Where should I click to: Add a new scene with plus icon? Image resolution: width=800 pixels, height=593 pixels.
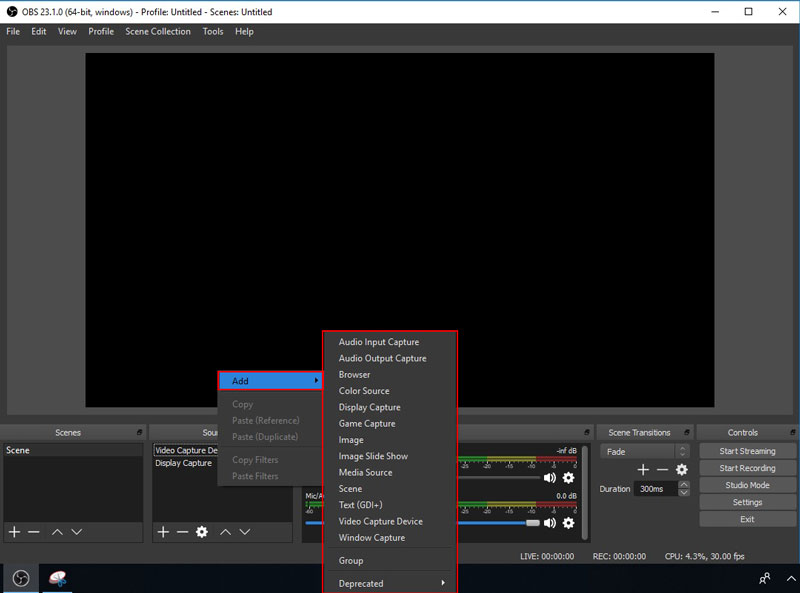point(14,532)
